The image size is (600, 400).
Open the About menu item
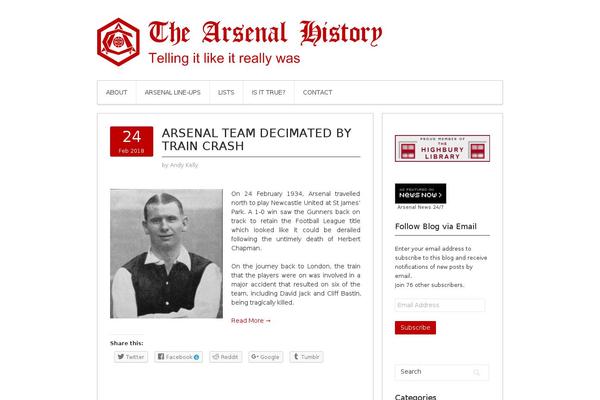pos(117,92)
